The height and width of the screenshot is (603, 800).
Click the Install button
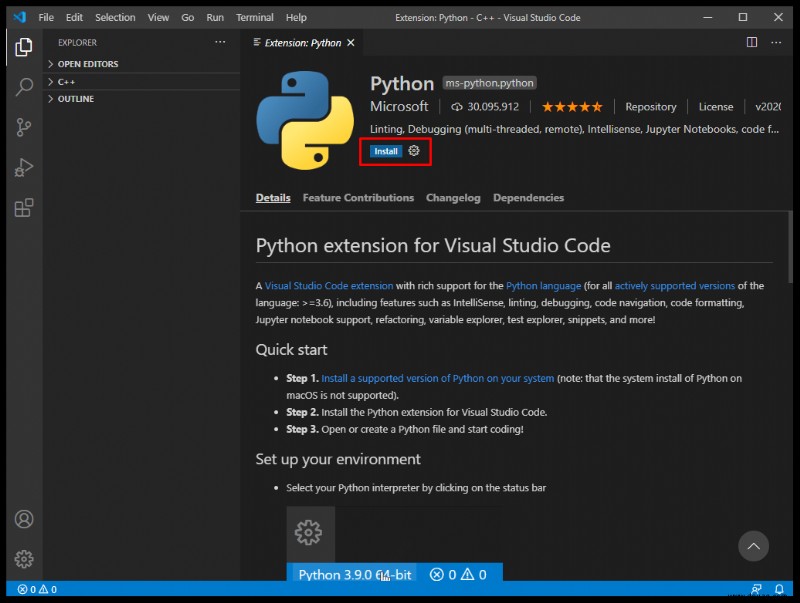pyautogui.click(x=386, y=151)
